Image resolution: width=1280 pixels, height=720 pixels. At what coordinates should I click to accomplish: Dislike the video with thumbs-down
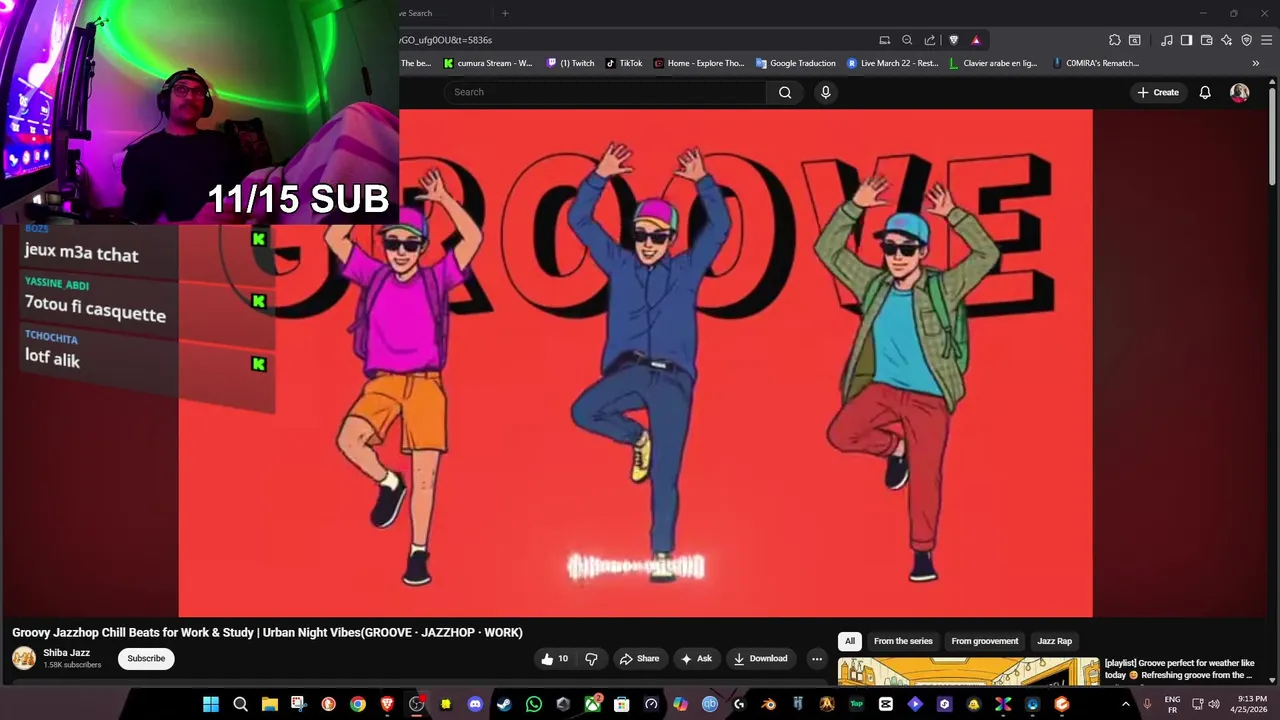(591, 658)
